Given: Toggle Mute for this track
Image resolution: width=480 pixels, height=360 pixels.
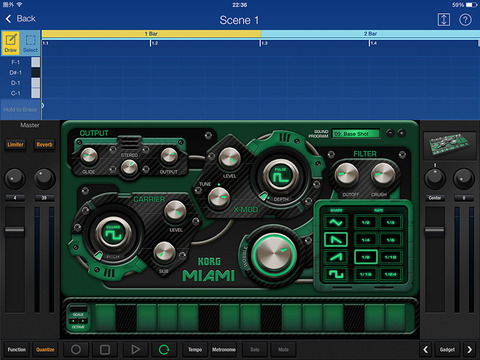Looking at the screenshot, I should coord(283,349).
